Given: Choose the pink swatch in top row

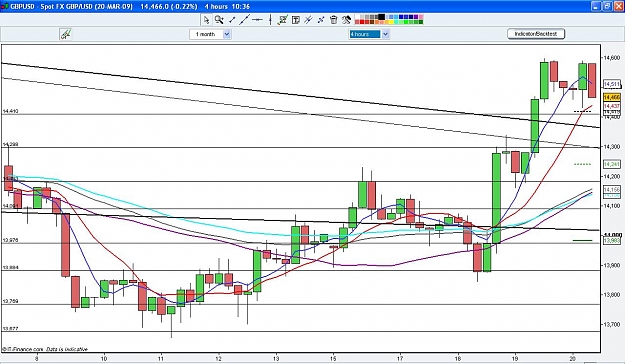Looking at the screenshot, I should 421,17.
